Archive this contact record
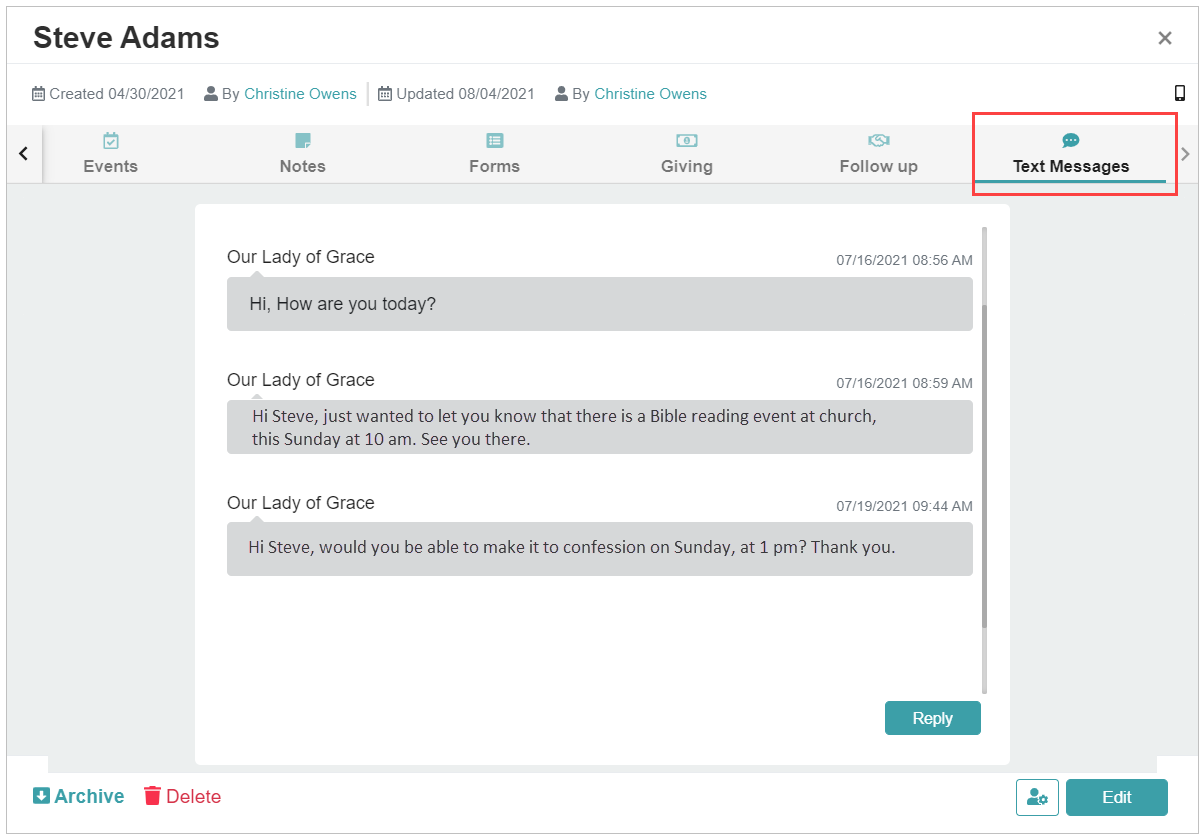Viewport: 1199px width, 834px height. [x=79, y=797]
